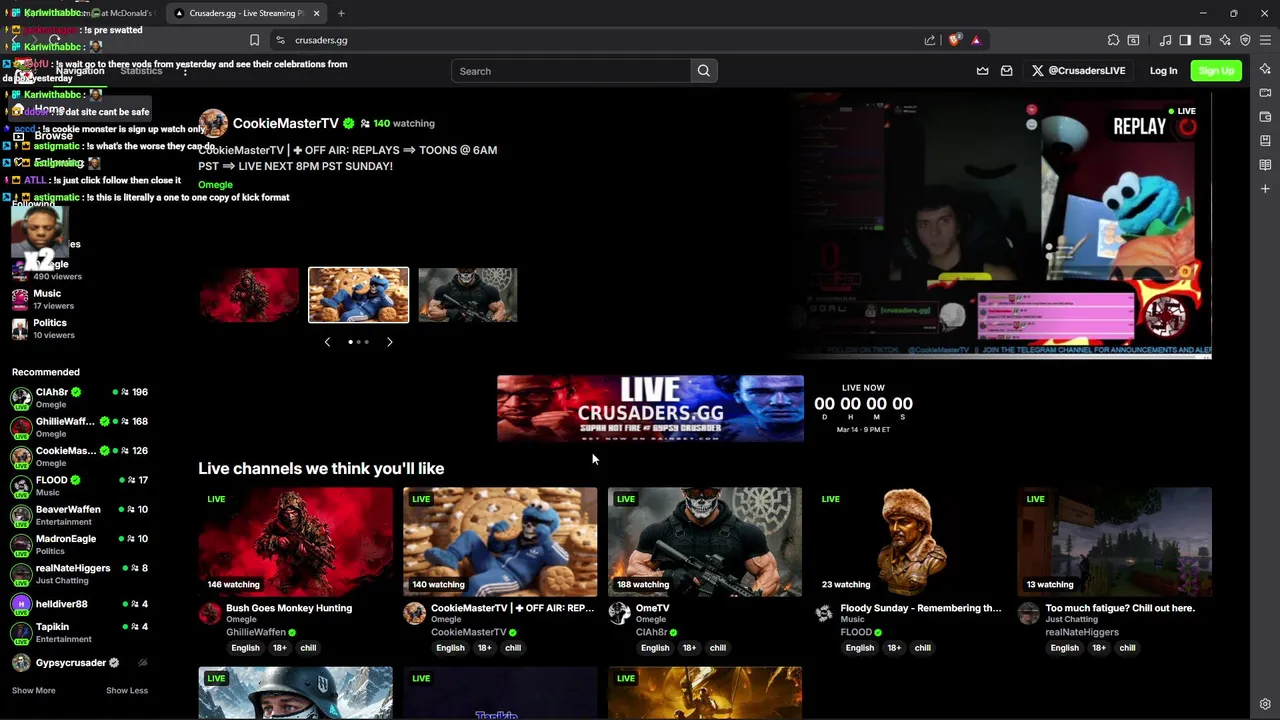
Task: Open a new browser tab
Action: (341, 13)
